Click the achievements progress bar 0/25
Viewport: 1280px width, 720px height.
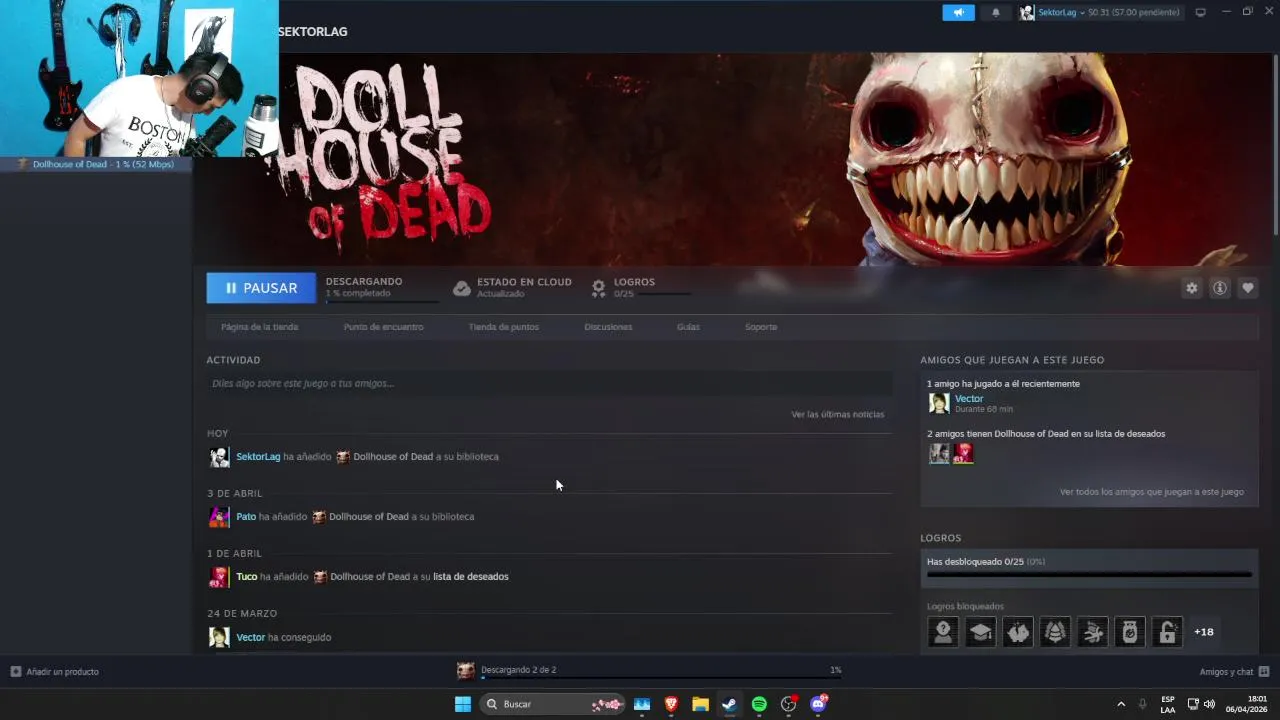[1089, 574]
